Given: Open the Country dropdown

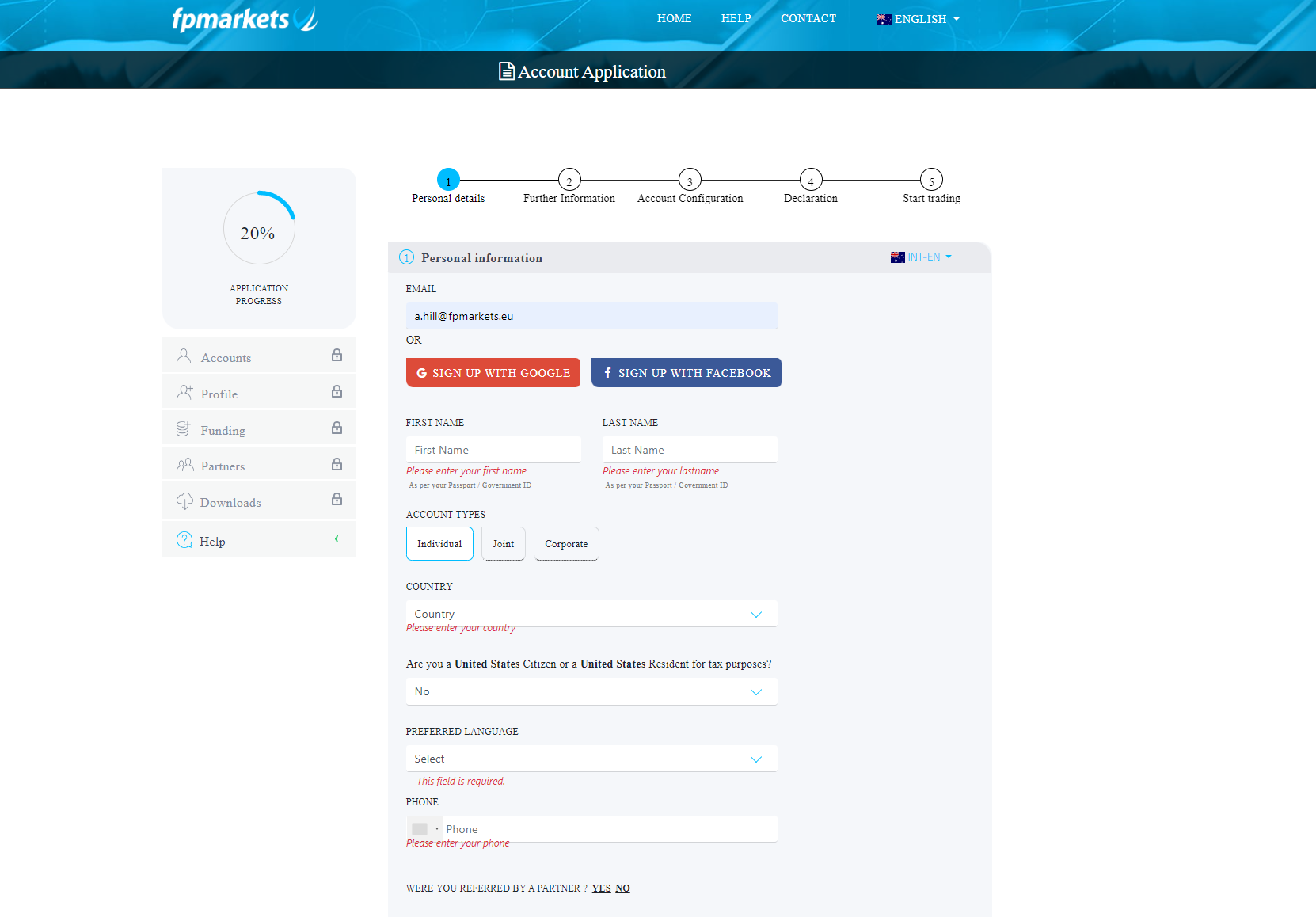Looking at the screenshot, I should click(x=591, y=614).
